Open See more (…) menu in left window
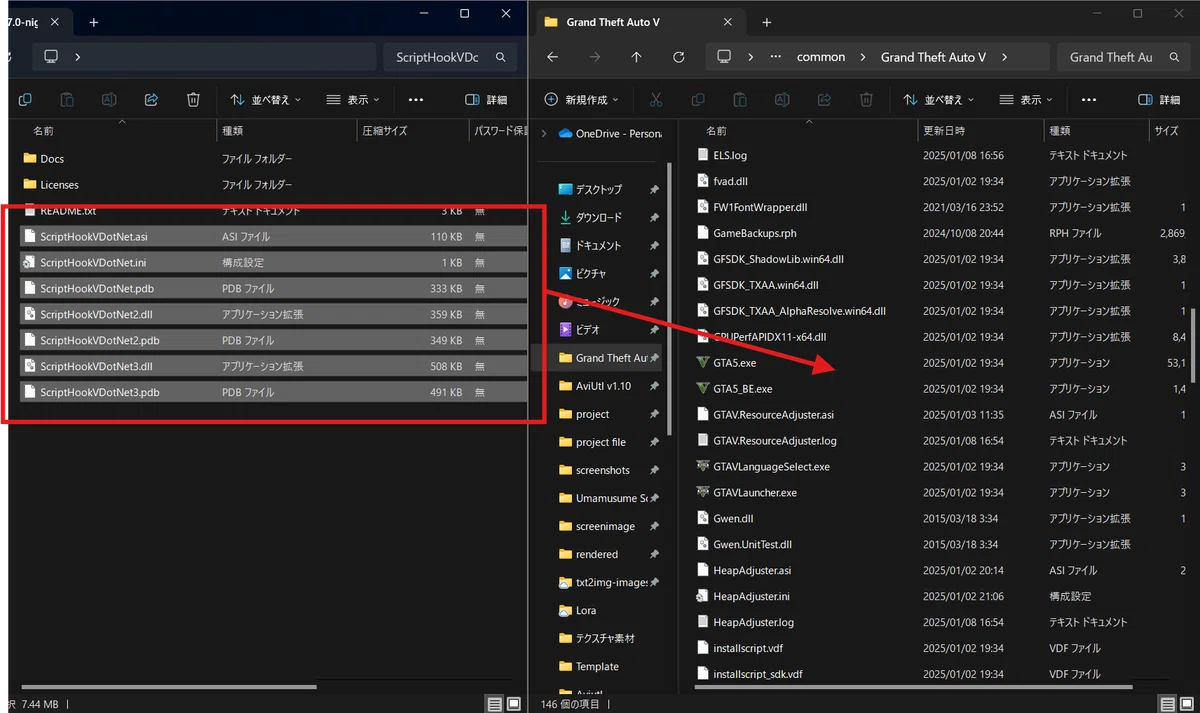Screen dimensions: 1200x713 point(416,100)
